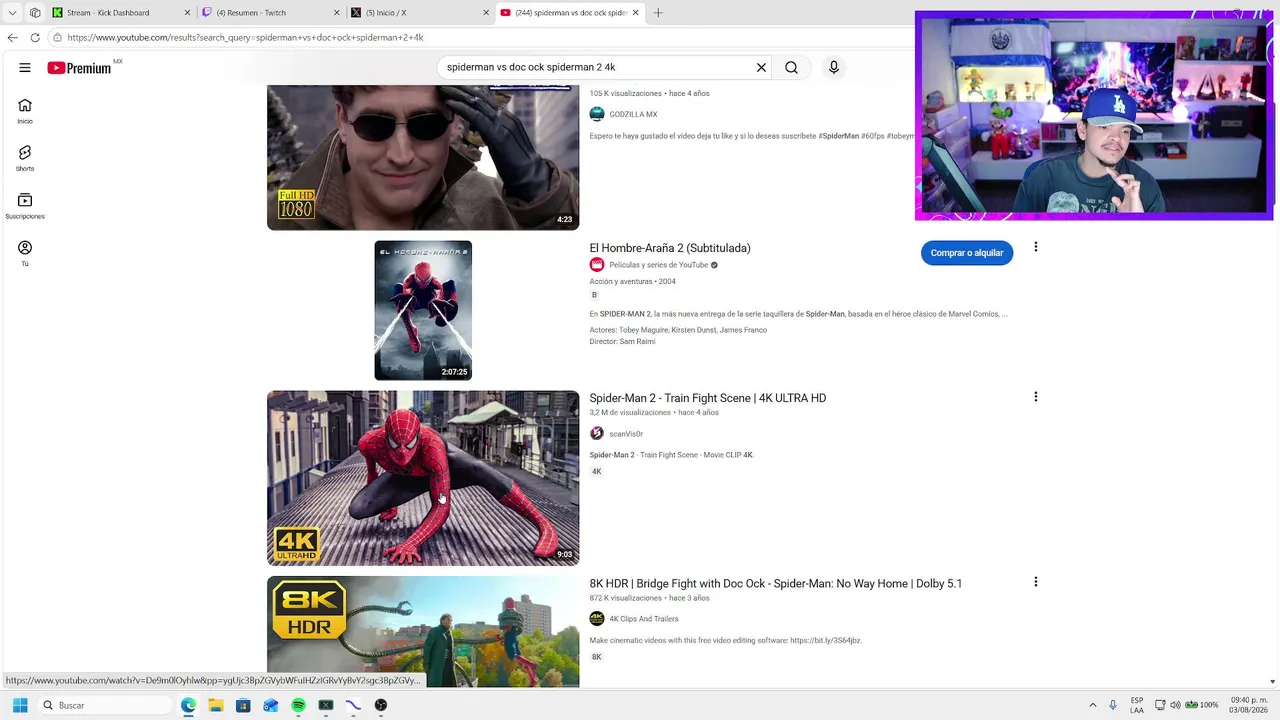
Task: Click the 4K badge under scanVis0r video
Action: [x=597, y=471]
